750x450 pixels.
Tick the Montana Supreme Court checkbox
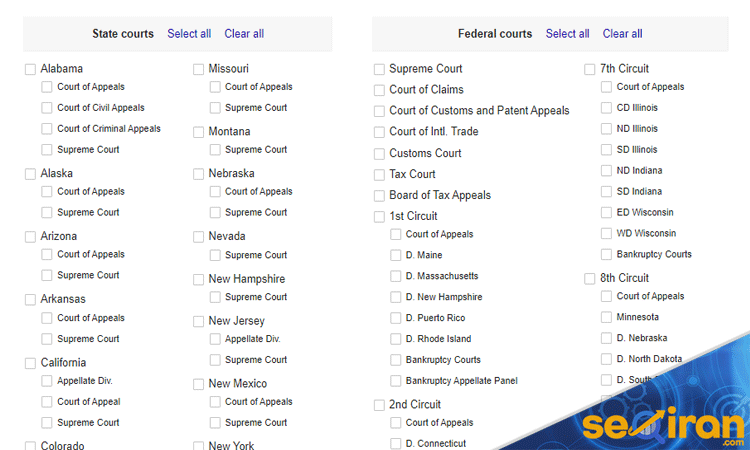click(x=215, y=150)
